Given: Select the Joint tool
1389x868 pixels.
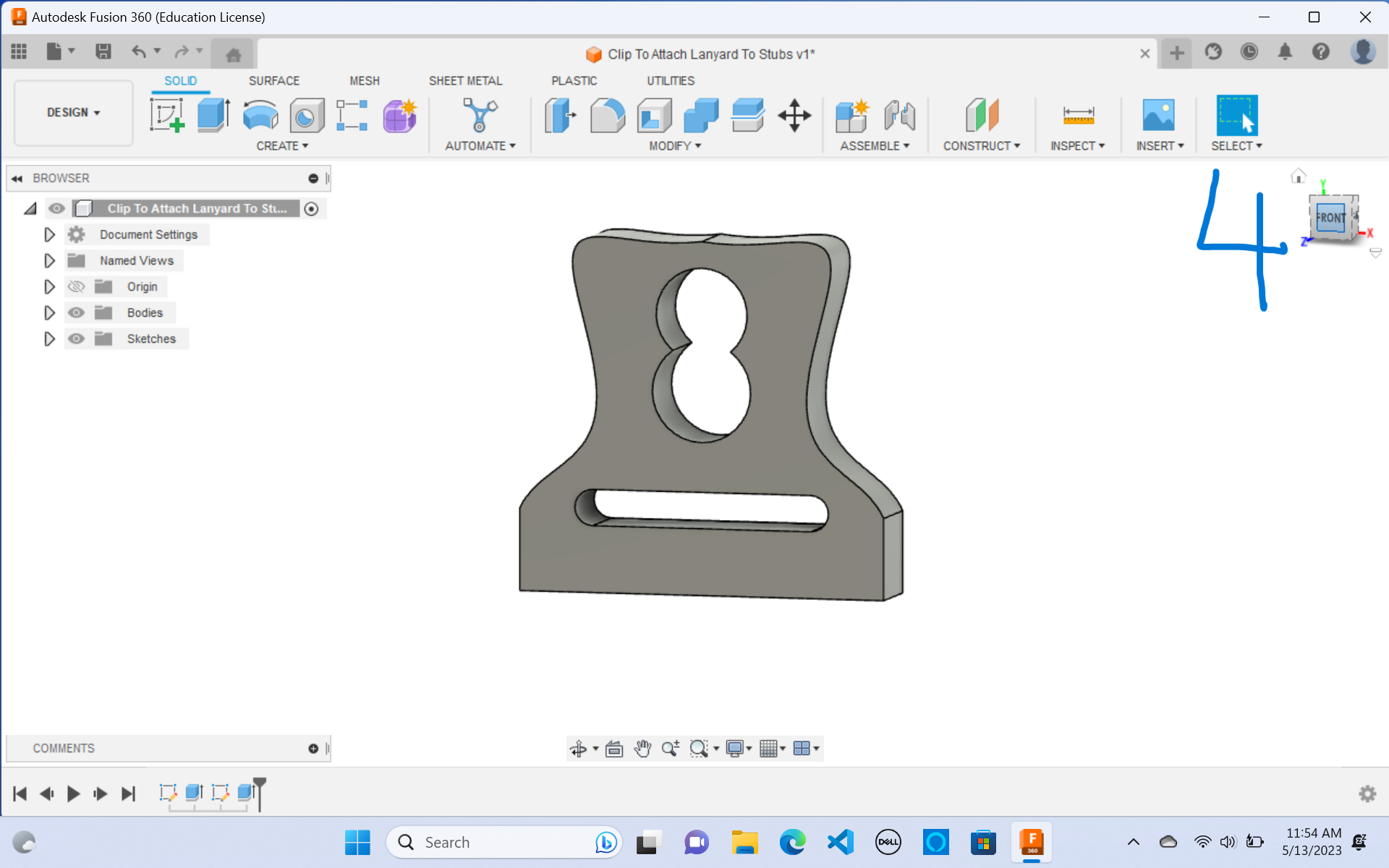Looking at the screenshot, I should [899, 116].
